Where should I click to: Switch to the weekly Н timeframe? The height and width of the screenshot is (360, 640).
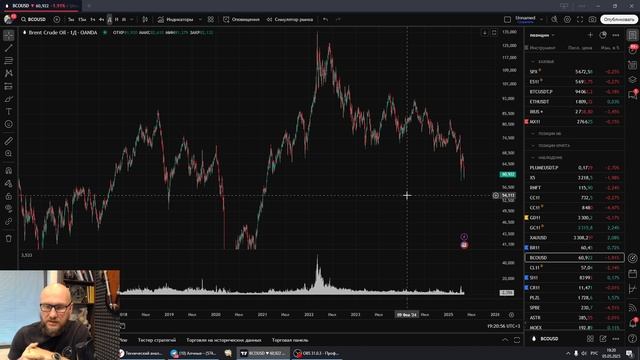tap(117, 19)
